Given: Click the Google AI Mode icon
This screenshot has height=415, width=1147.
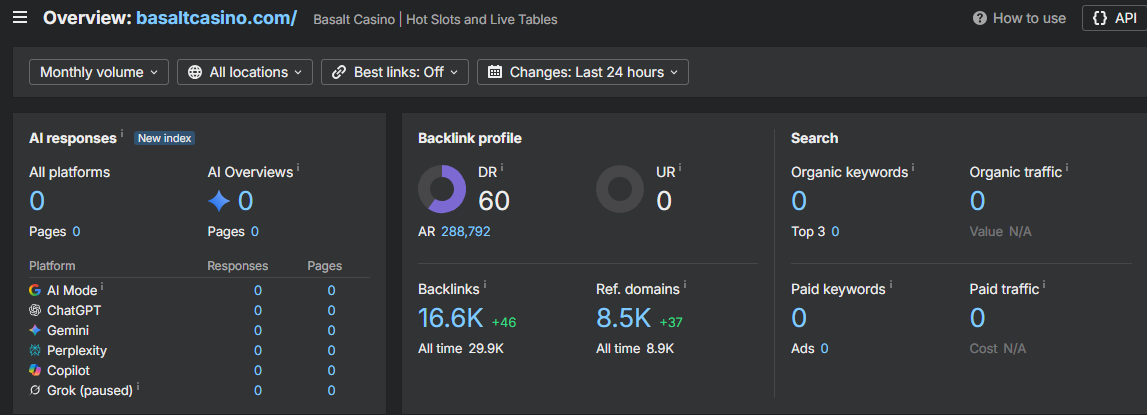Looking at the screenshot, I should pyautogui.click(x=34, y=290).
